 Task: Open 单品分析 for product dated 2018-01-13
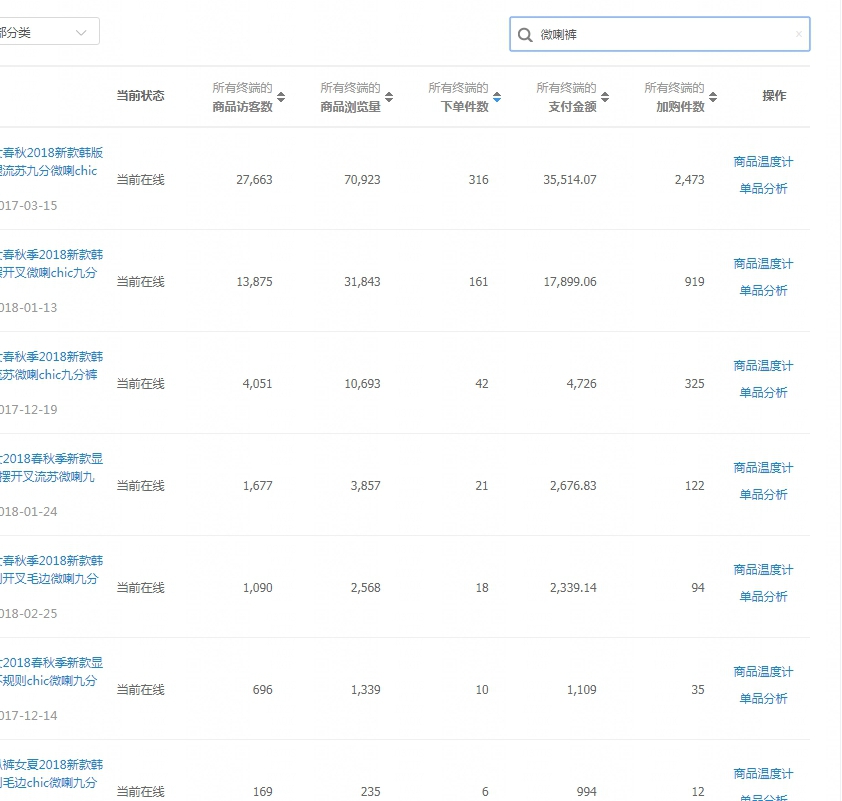(763, 291)
